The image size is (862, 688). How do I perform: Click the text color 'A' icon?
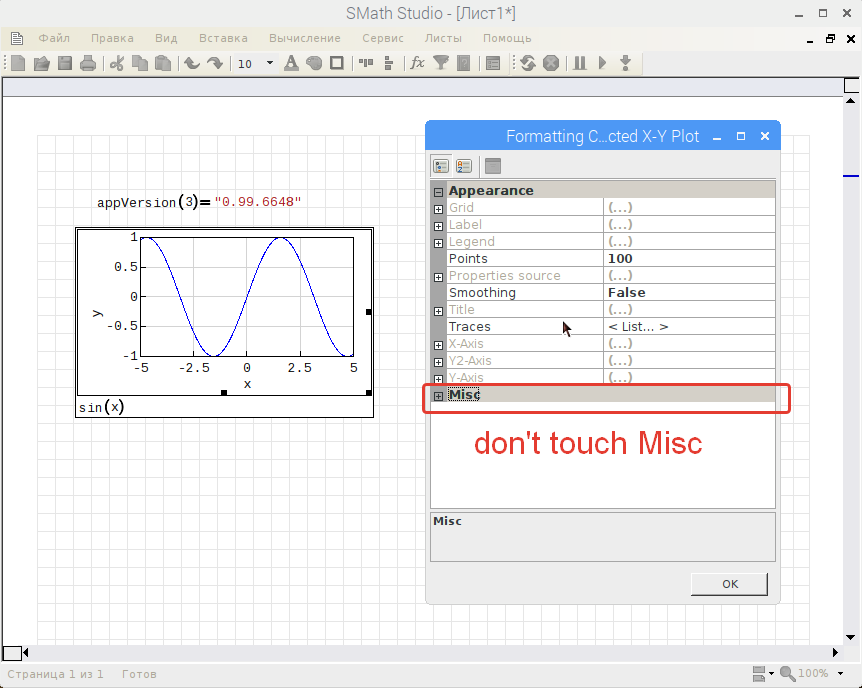[291, 63]
